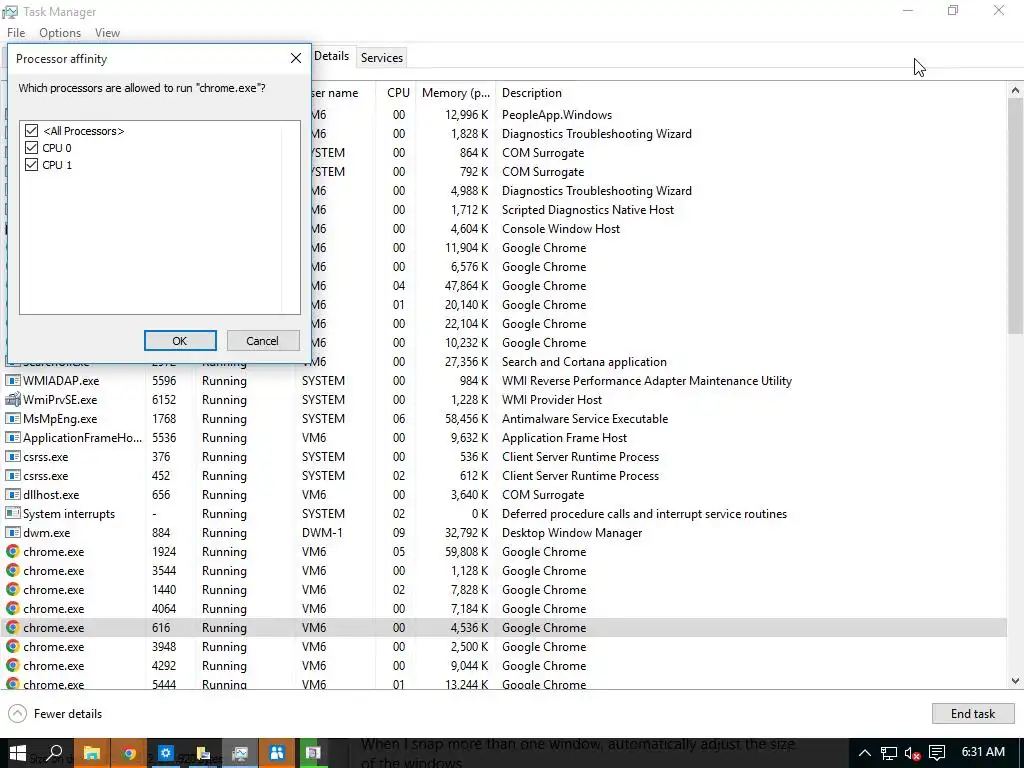Confirm affinity with the OK button
The height and width of the screenshot is (768, 1024).
tap(180, 341)
